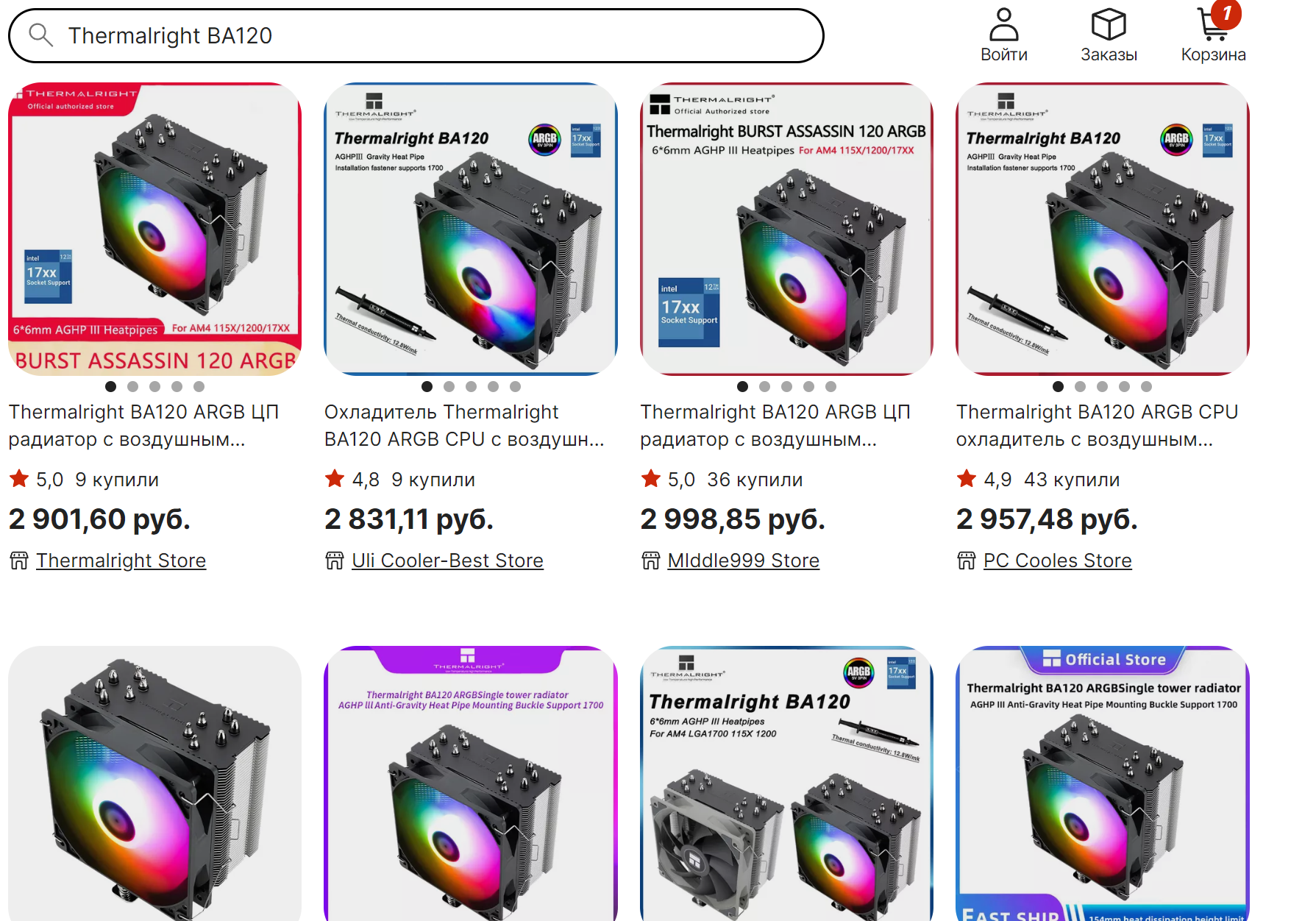The width and height of the screenshot is (1316, 921).
Task: Click store icon beside MIddle999 Store
Action: (651, 561)
